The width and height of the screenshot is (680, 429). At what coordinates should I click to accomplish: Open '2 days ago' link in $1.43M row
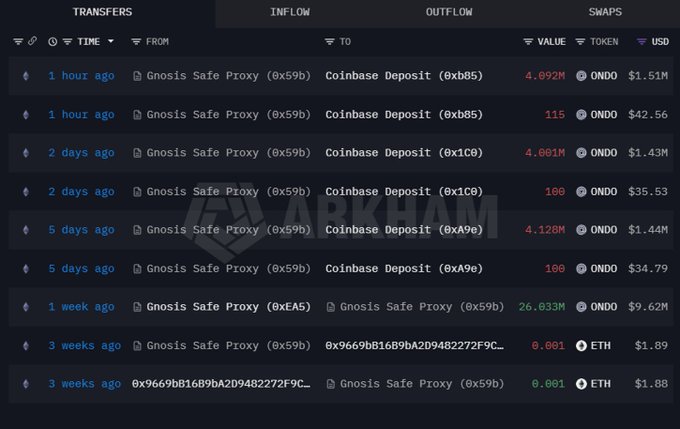click(x=82, y=153)
